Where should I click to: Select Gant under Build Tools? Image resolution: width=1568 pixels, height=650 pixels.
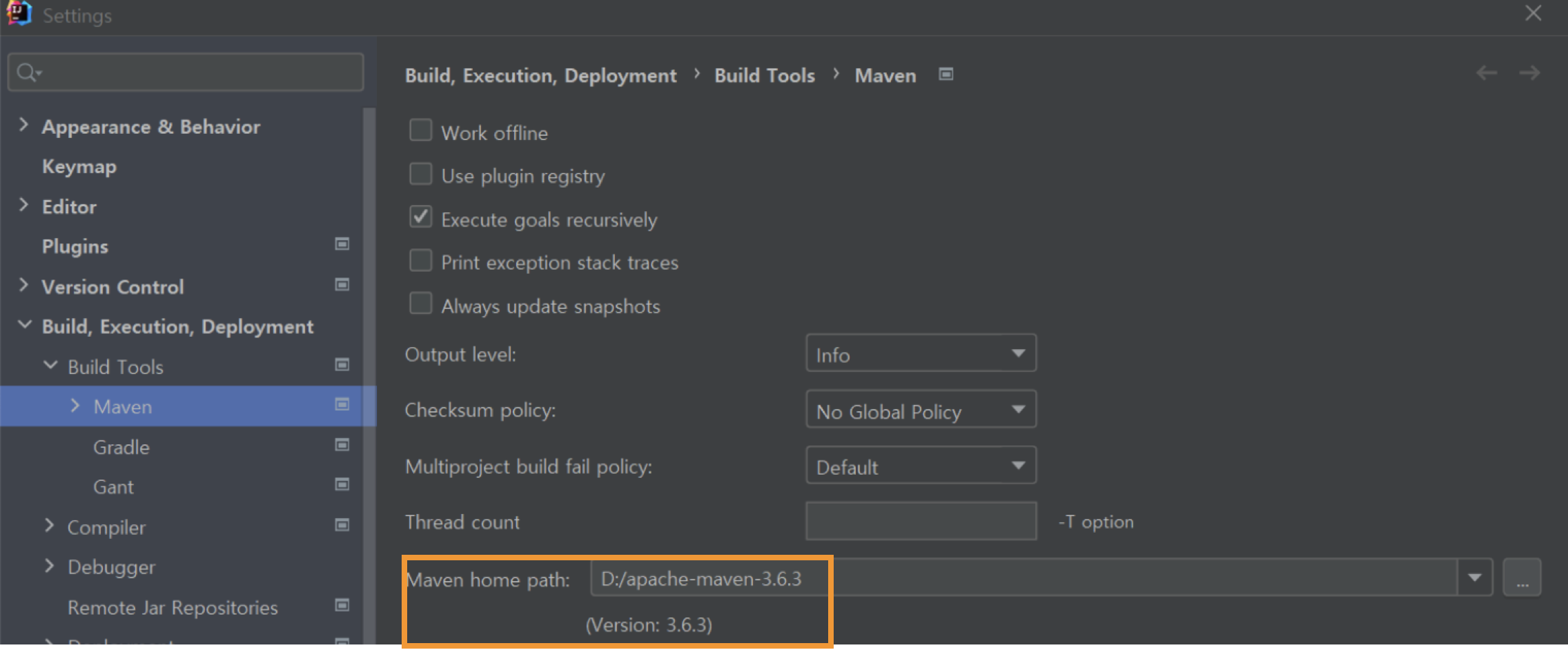(x=113, y=487)
